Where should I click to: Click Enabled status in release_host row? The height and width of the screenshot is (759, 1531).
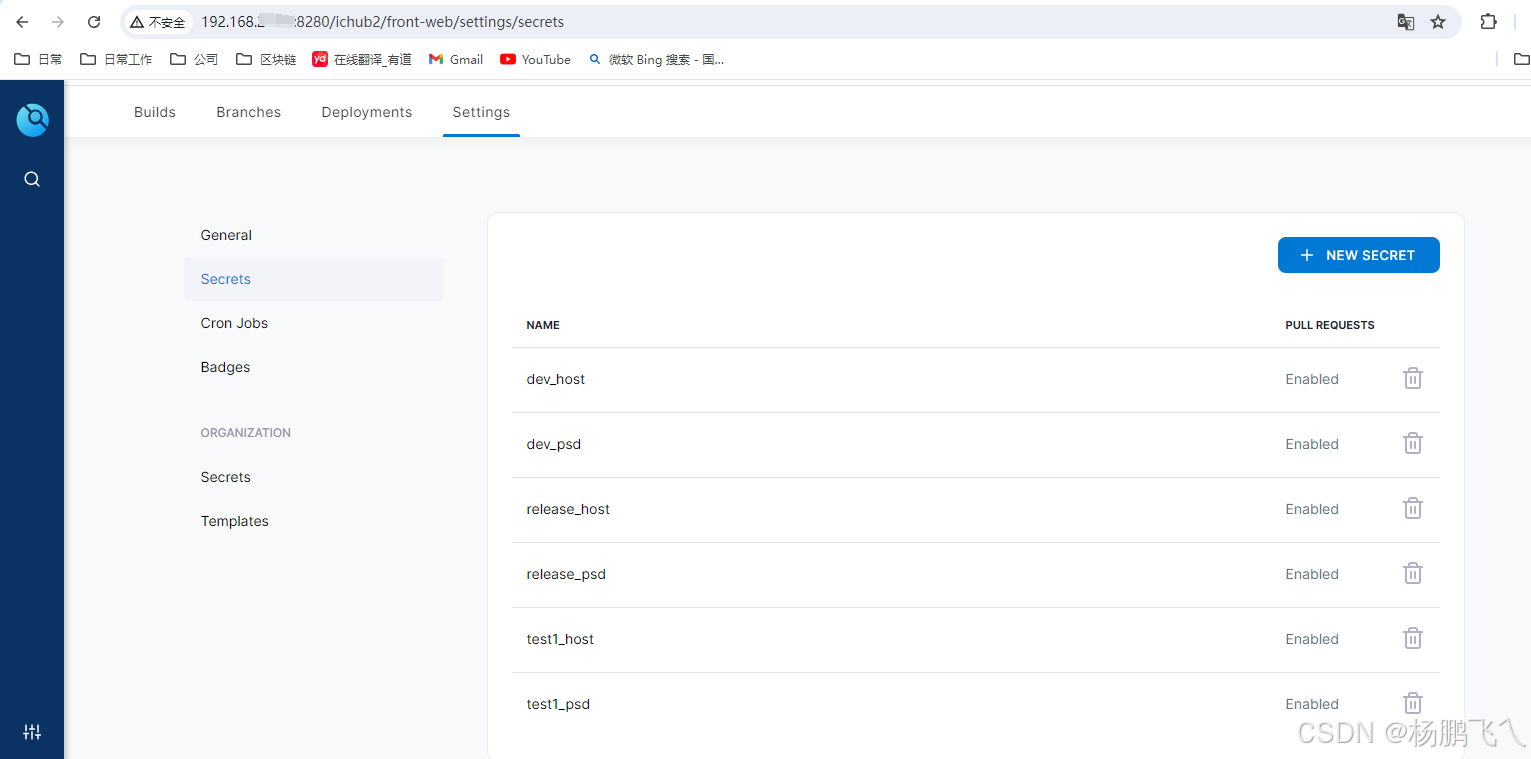[1312, 509]
